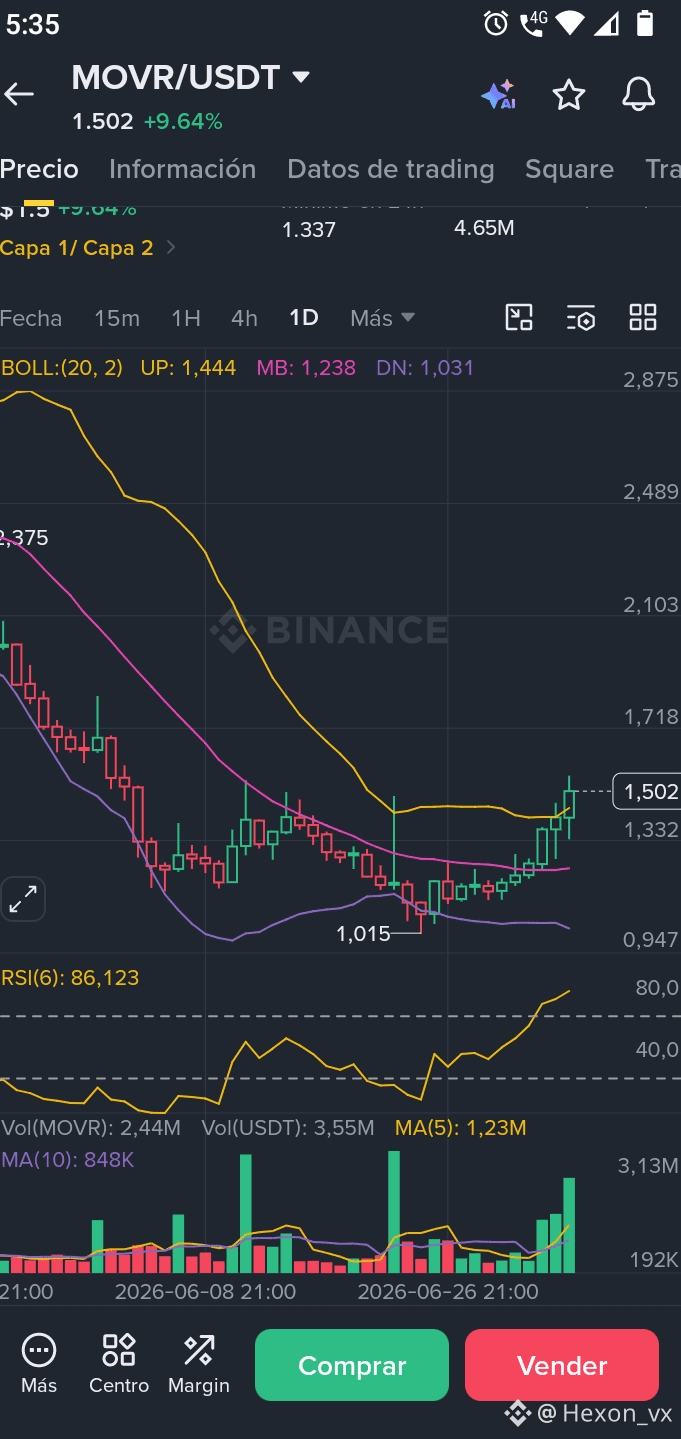Tap the DN: 1,031 band value
This screenshot has width=681, height=1439.
[425, 368]
